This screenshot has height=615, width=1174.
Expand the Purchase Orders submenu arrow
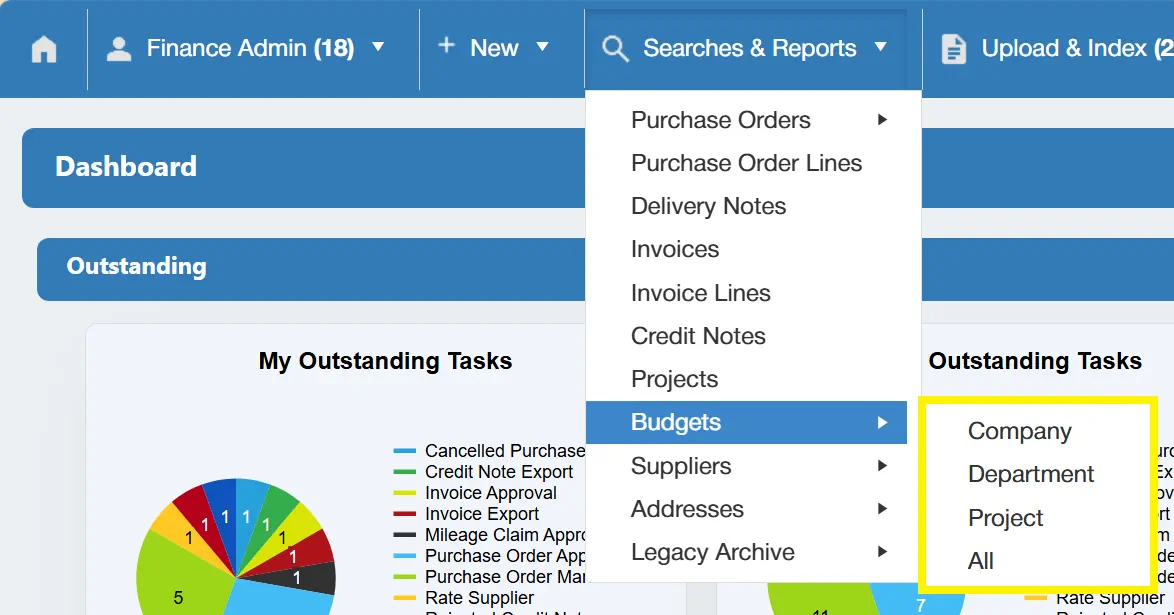(882, 120)
